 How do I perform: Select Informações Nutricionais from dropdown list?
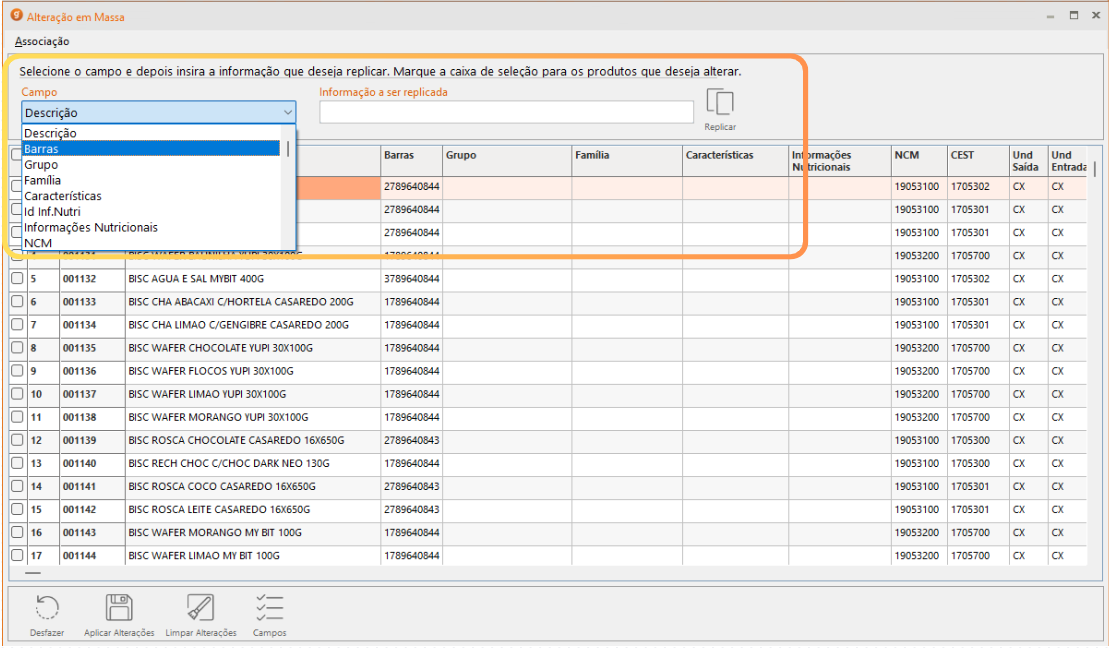tap(150, 228)
